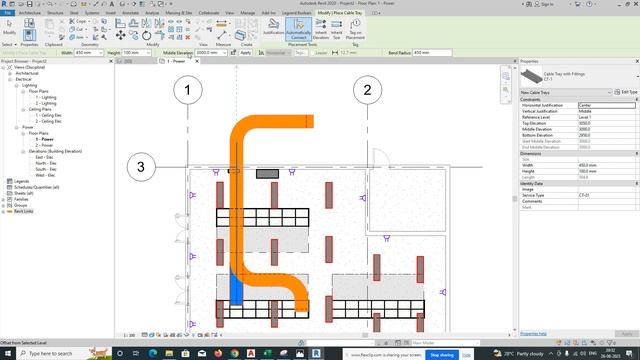Collapse the Views (Discipline) tree node

point(3,67)
